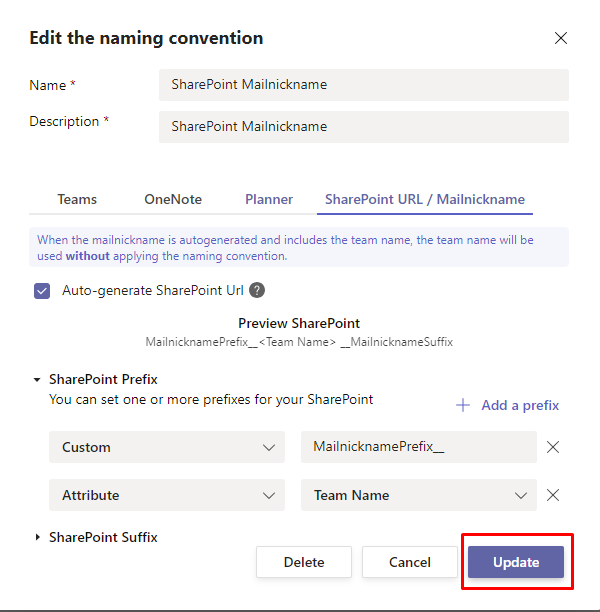Viewport: 600px width, 612px height.
Task: Remove the Attribute Team Name prefix row
Action: 553,495
